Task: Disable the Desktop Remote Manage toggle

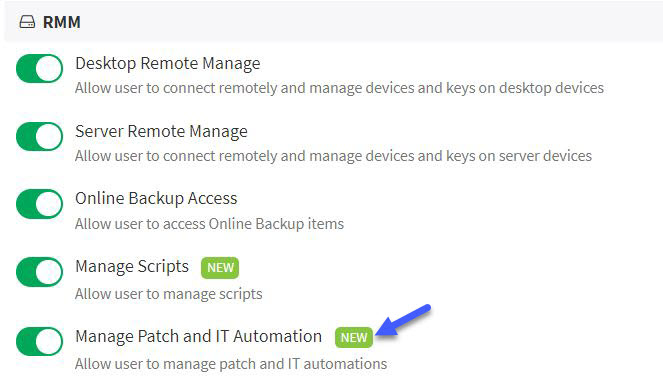Action: point(39,68)
